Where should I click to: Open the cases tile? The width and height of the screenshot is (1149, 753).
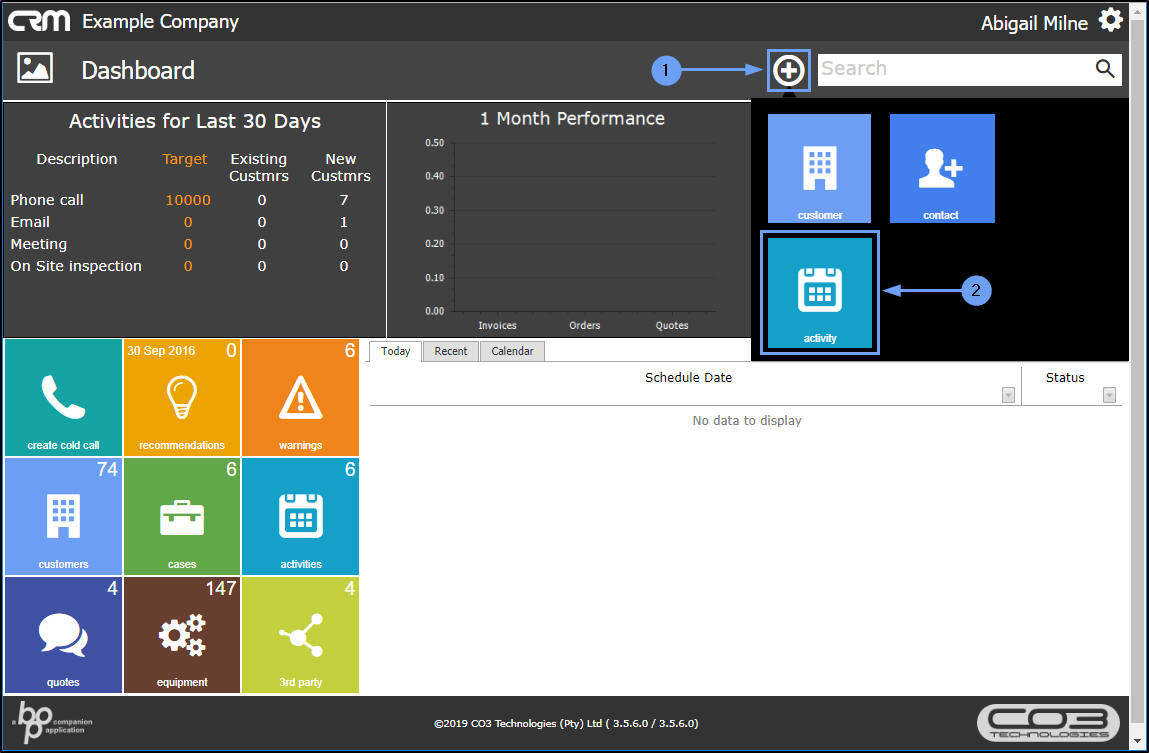click(x=182, y=516)
